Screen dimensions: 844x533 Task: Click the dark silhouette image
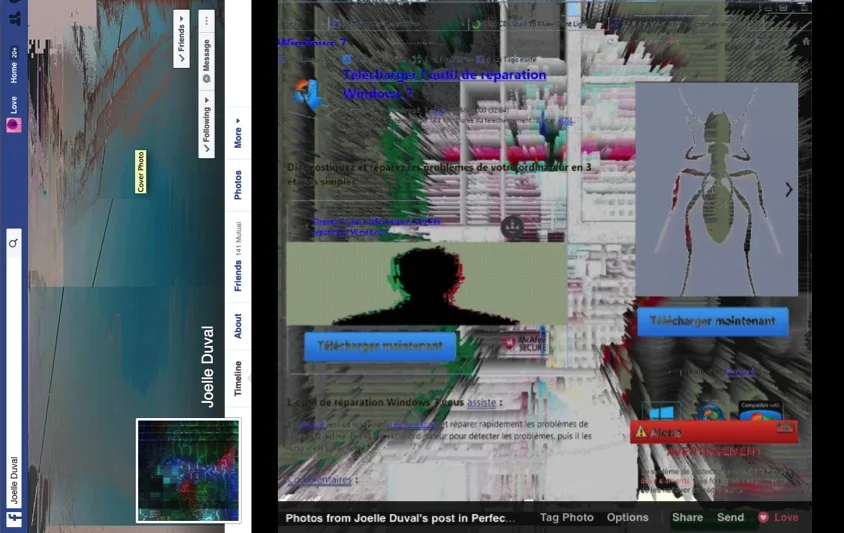426,284
